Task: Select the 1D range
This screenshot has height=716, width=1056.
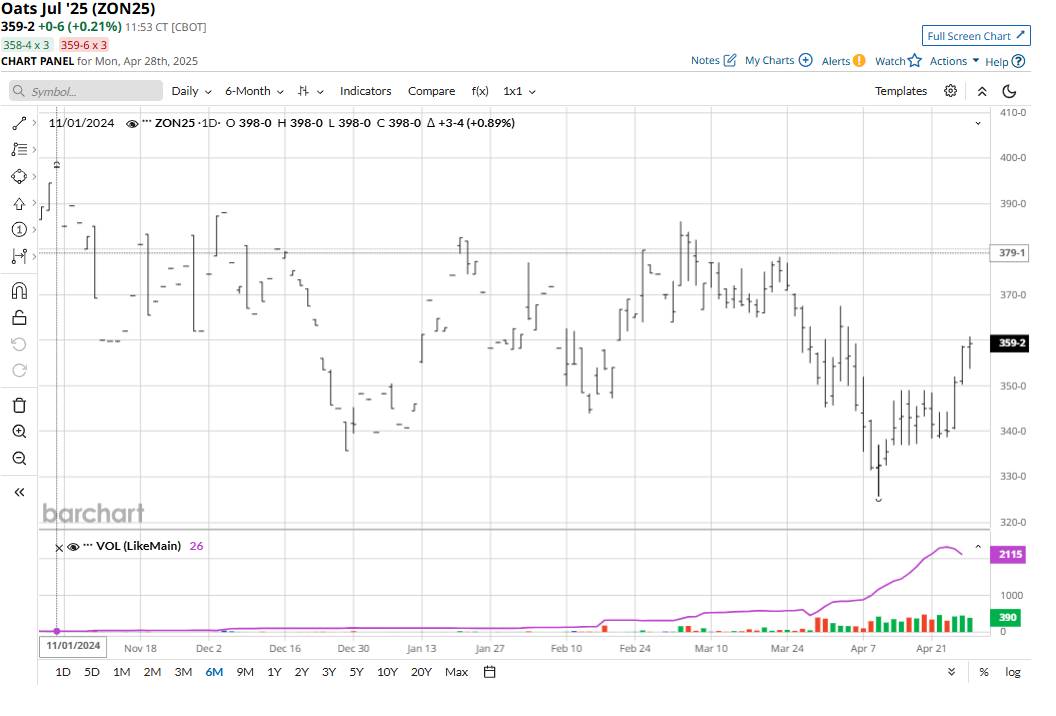Action: click(x=63, y=672)
